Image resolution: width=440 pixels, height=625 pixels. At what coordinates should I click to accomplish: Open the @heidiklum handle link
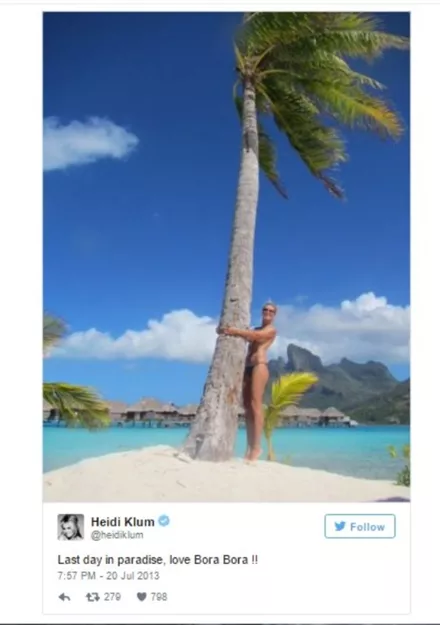coord(117,535)
